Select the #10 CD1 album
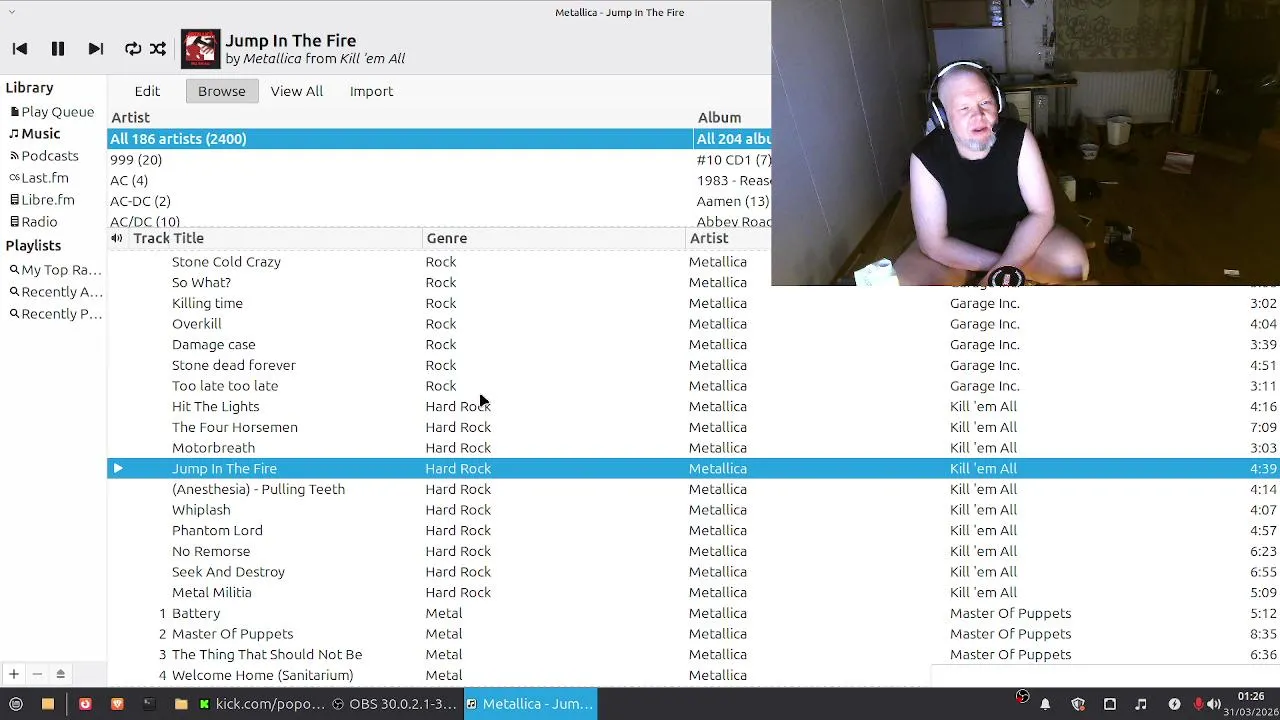 coord(733,160)
